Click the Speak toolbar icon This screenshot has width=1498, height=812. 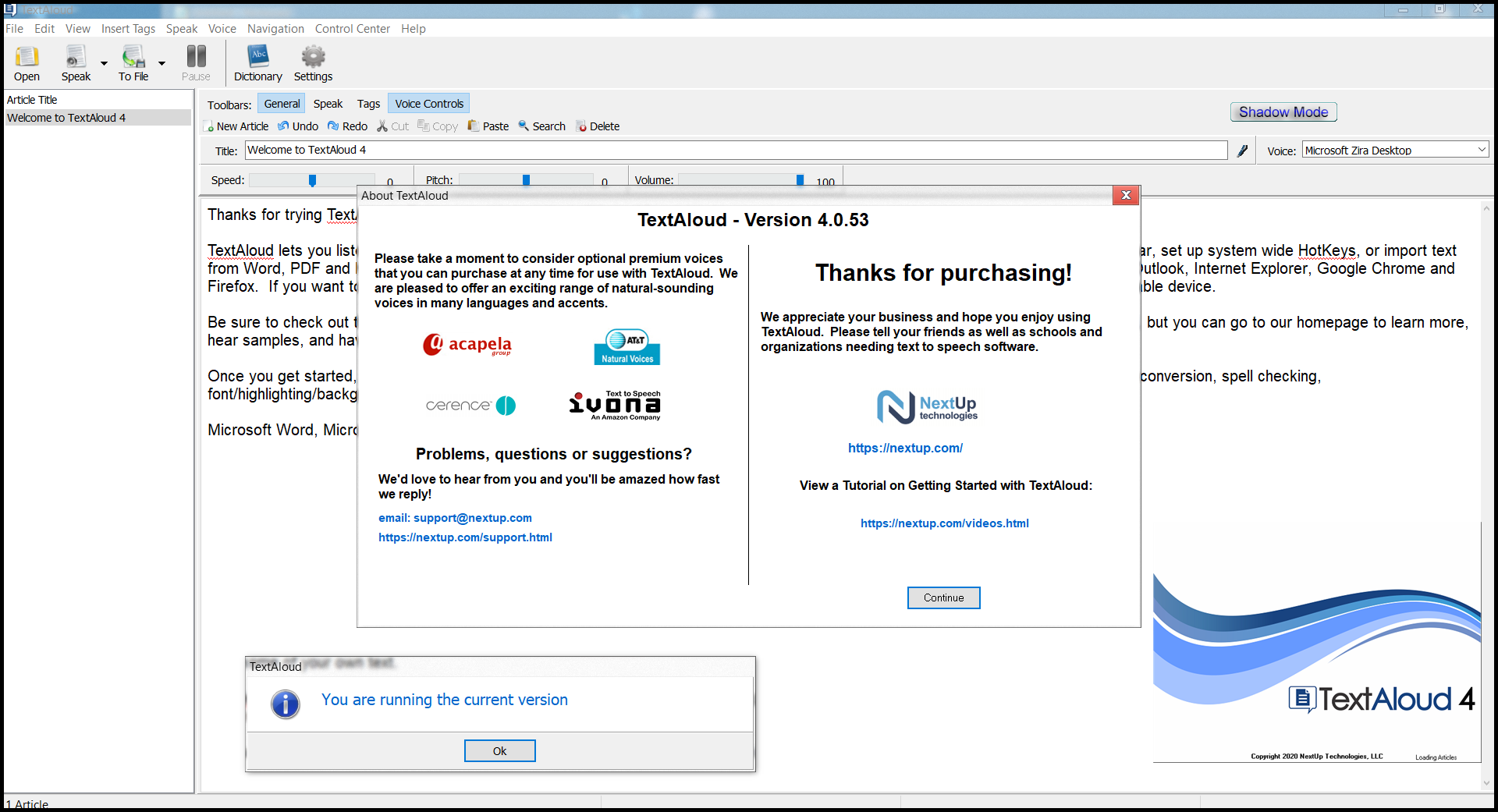coord(76,63)
